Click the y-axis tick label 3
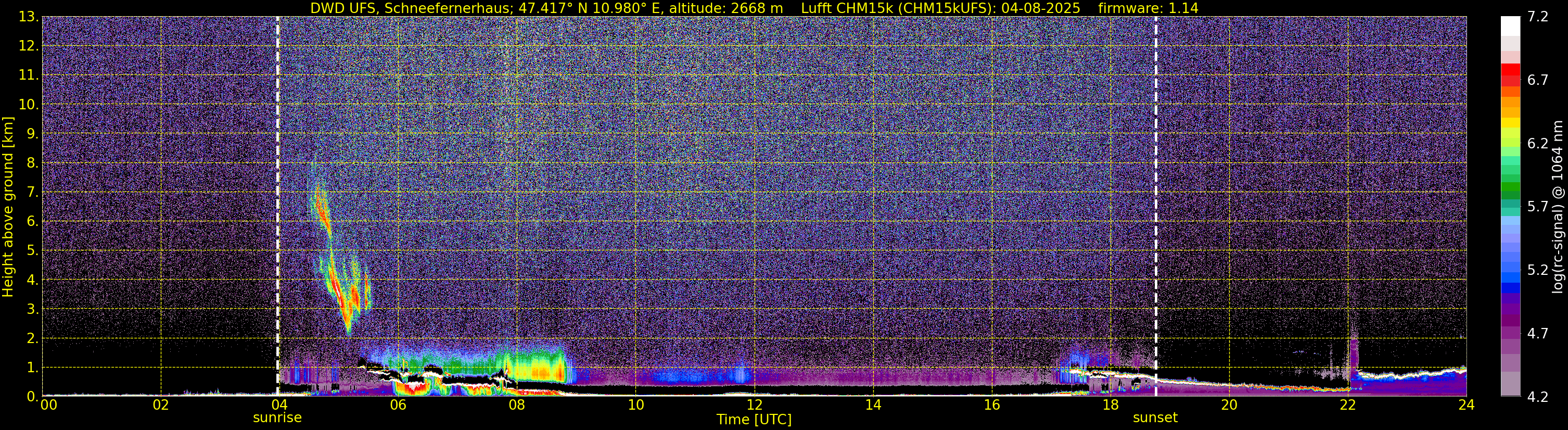Image resolution: width=1568 pixels, height=430 pixels. 32,309
